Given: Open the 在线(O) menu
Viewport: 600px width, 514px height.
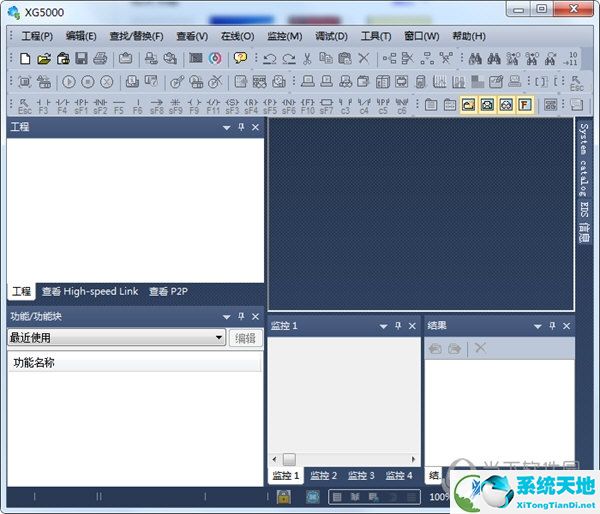Looking at the screenshot, I should 237,36.
